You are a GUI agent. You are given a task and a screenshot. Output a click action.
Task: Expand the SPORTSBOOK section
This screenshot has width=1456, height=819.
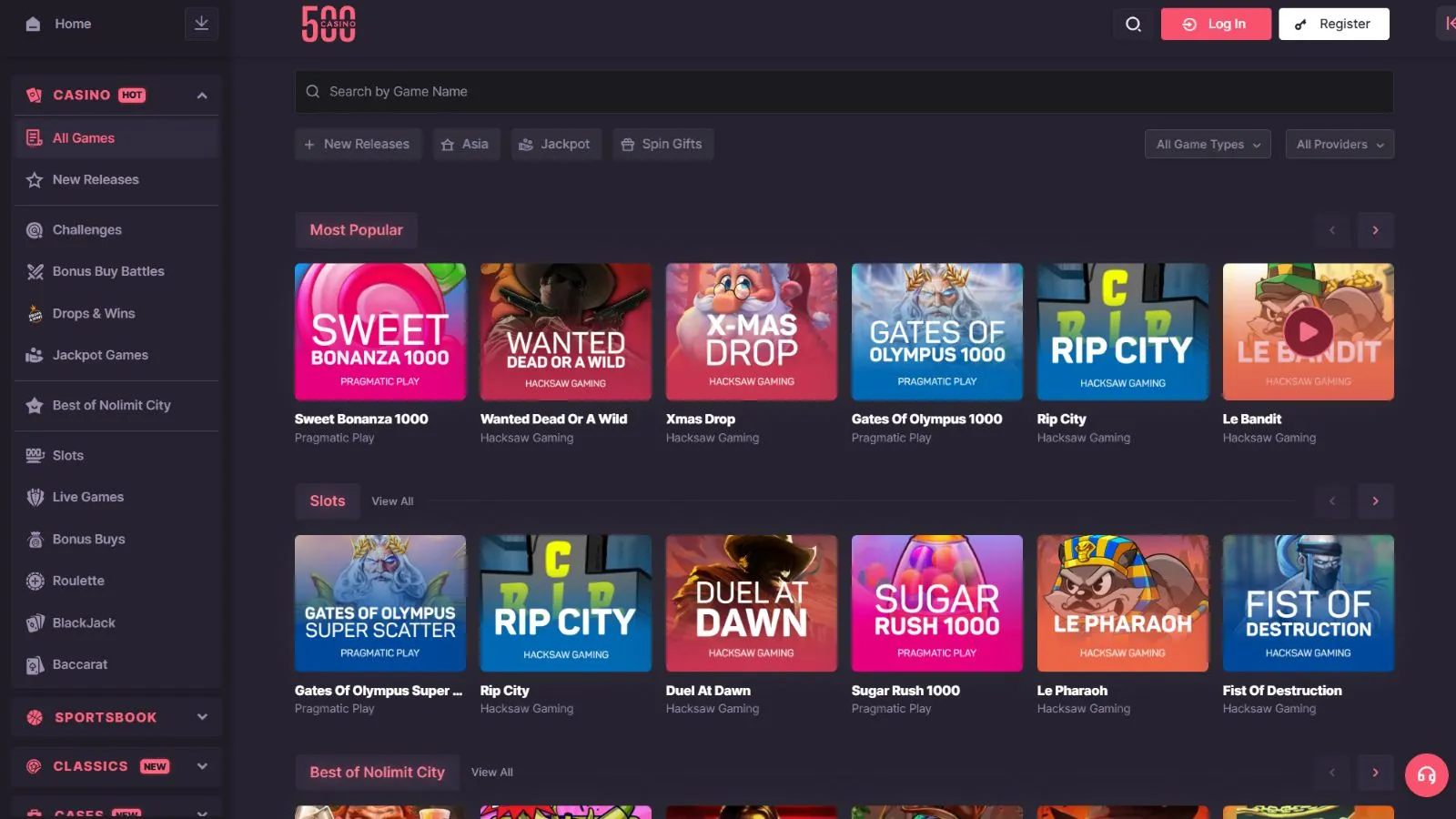(202, 717)
